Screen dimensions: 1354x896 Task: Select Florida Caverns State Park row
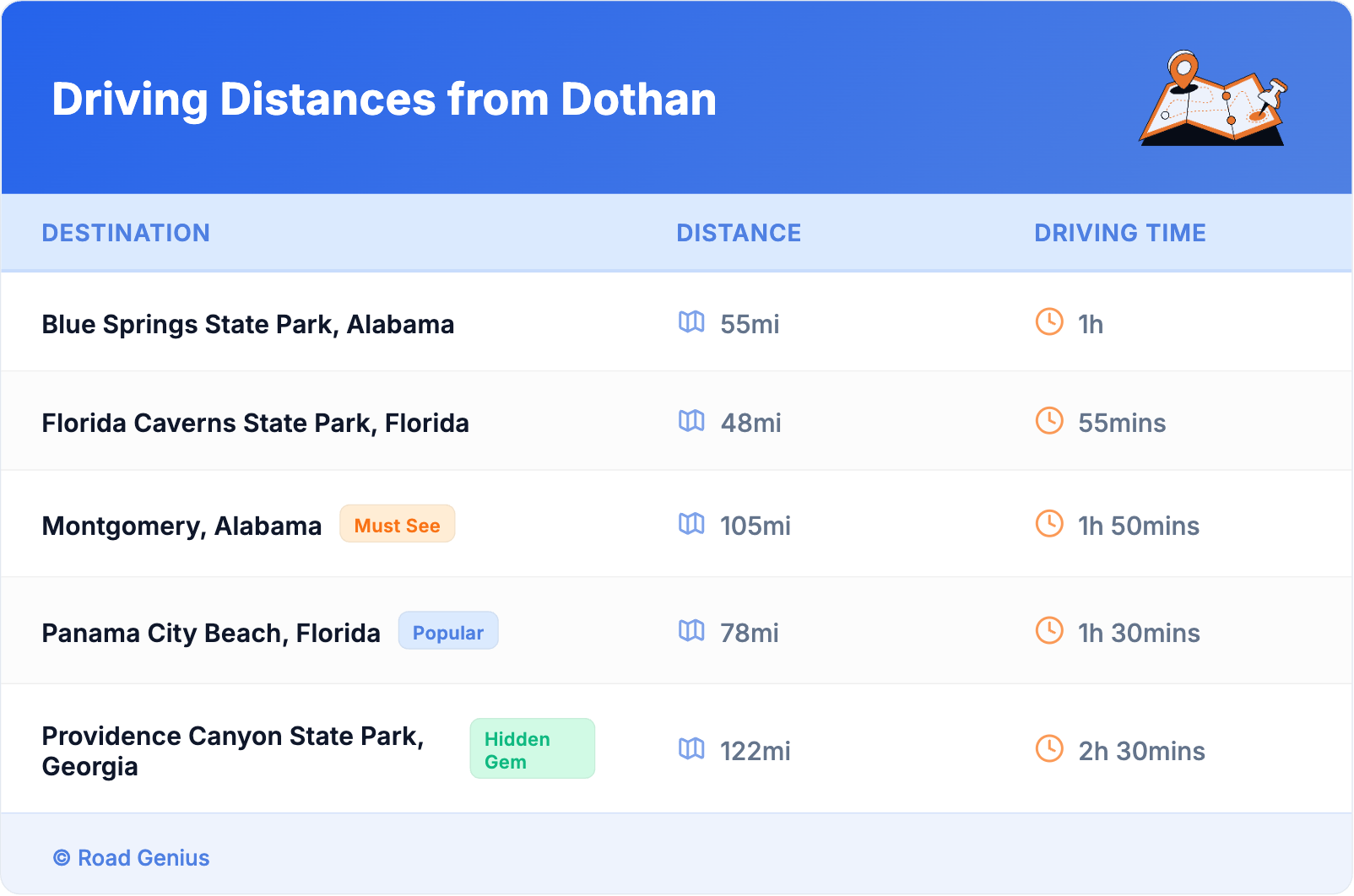pos(256,424)
